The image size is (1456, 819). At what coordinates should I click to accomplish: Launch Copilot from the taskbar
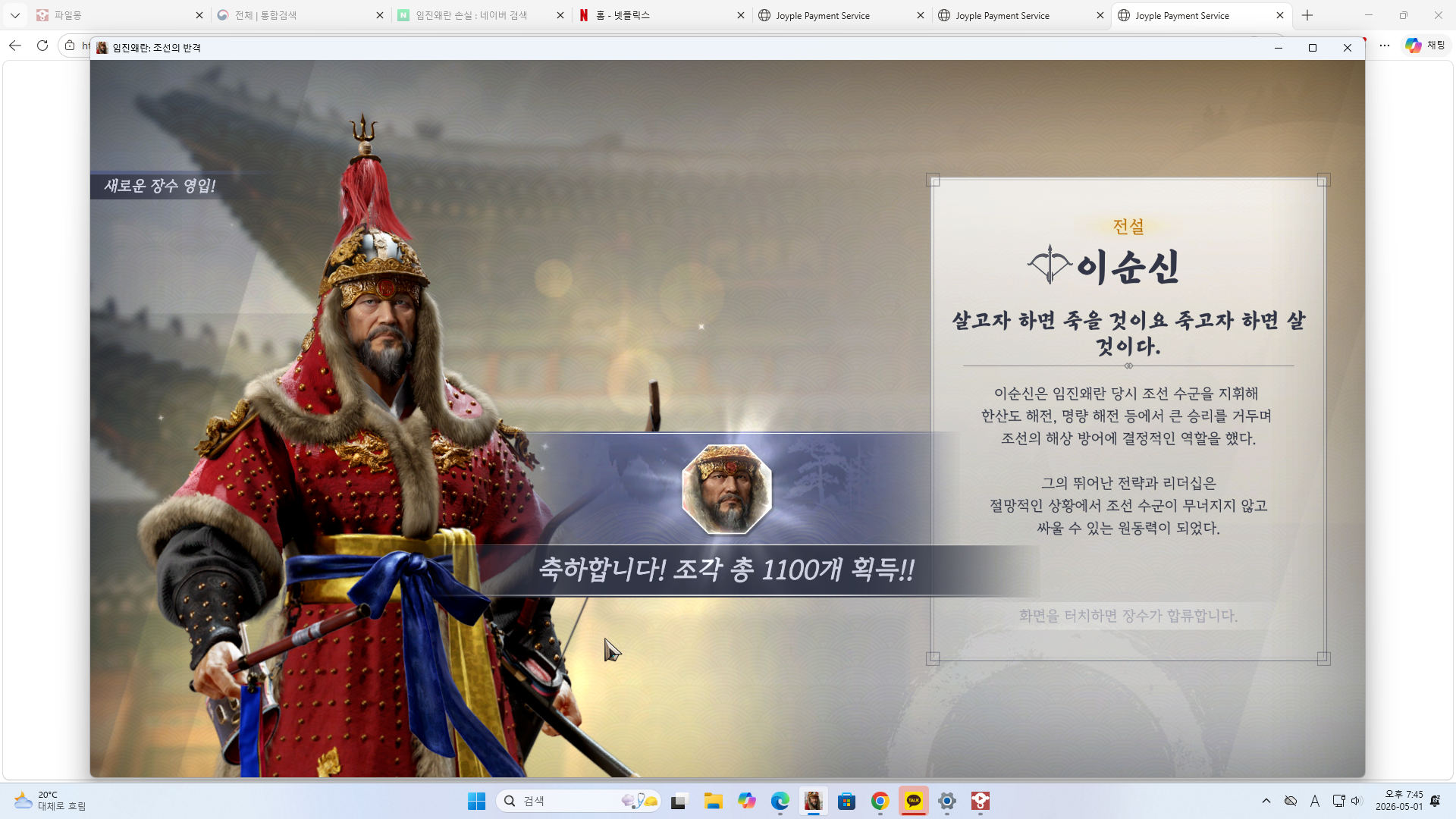(x=747, y=801)
